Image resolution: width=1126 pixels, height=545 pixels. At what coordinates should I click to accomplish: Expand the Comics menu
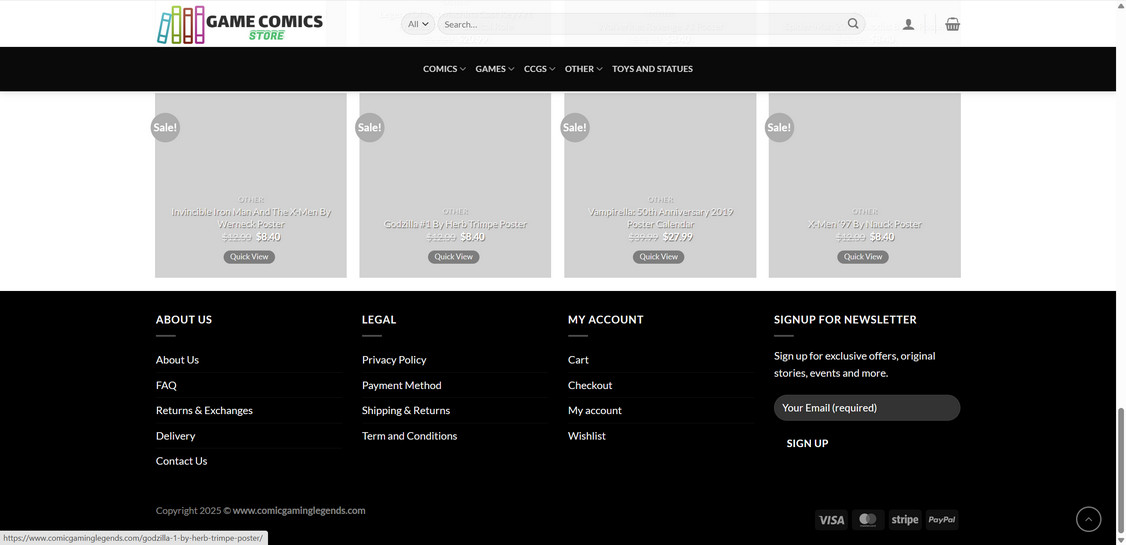coord(444,69)
